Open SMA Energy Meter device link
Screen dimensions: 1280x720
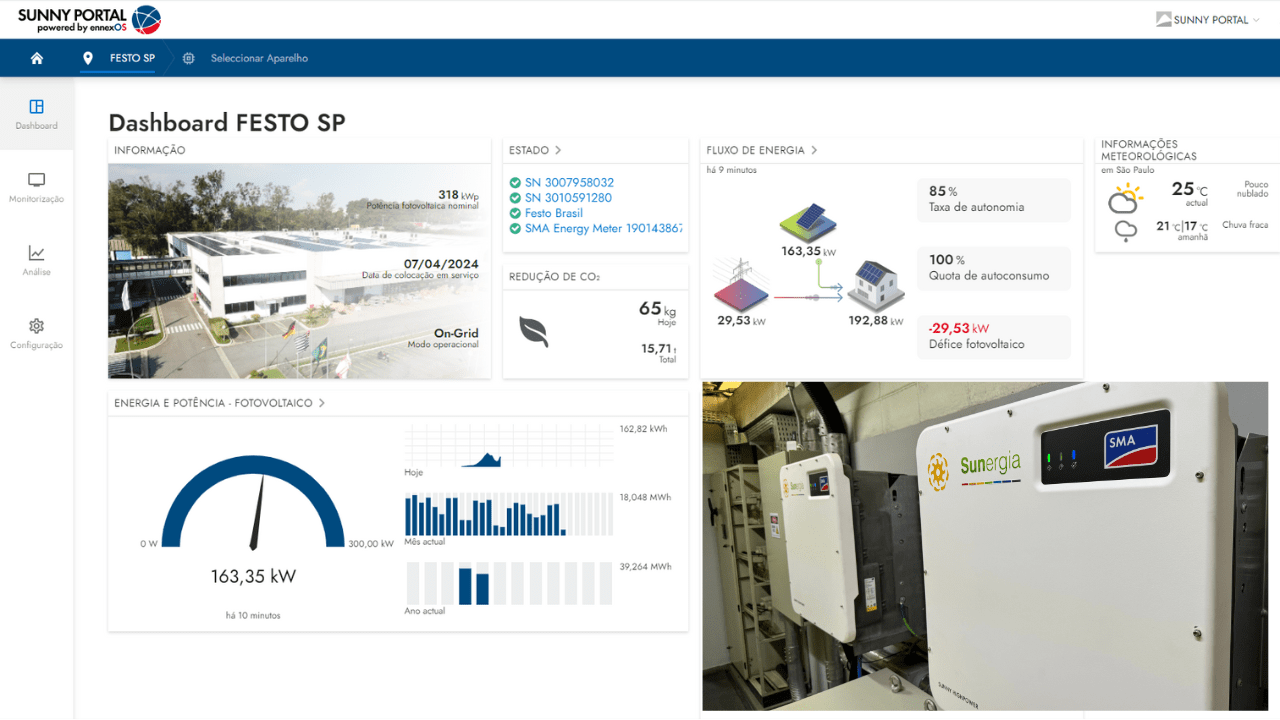(x=603, y=228)
